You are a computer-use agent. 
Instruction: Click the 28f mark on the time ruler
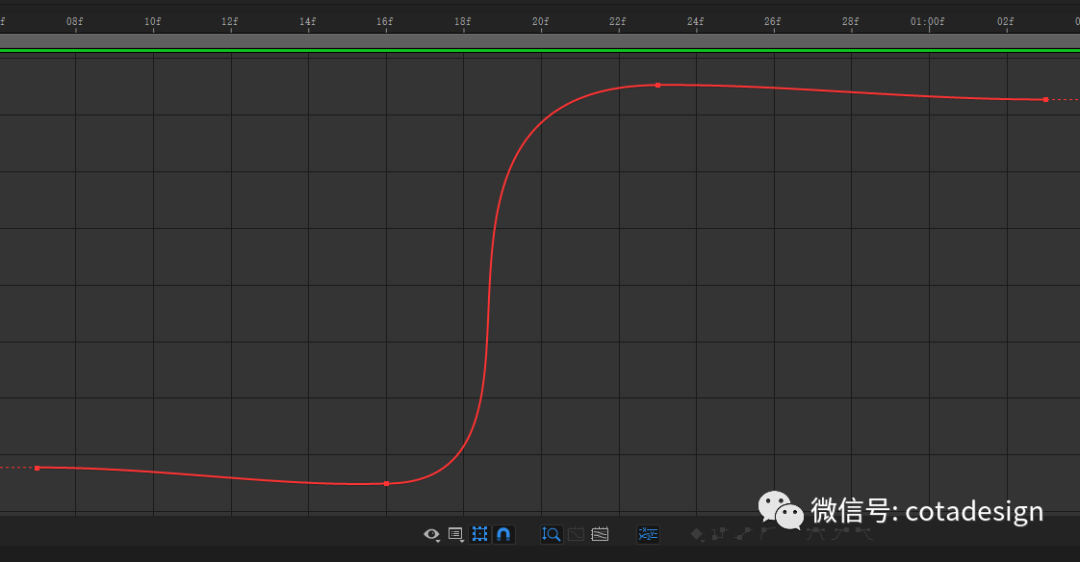click(x=851, y=21)
